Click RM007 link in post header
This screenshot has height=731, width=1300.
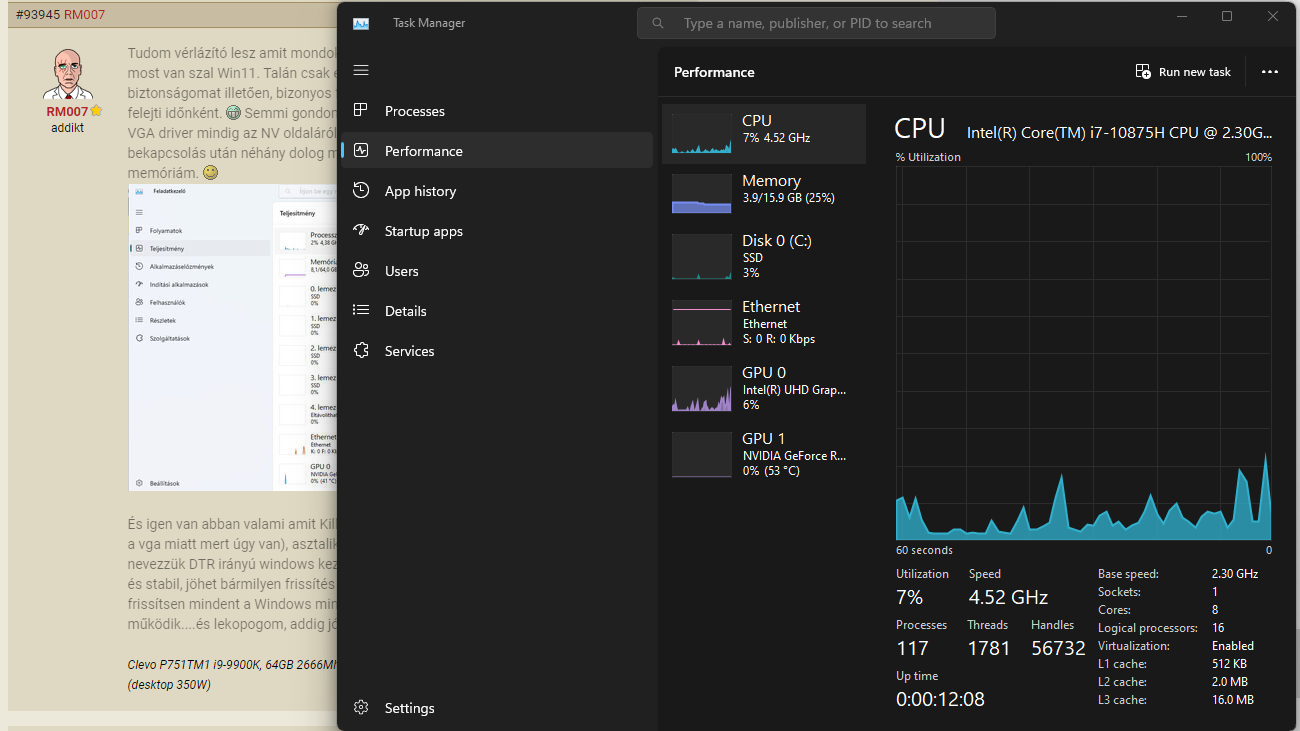(84, 15)
